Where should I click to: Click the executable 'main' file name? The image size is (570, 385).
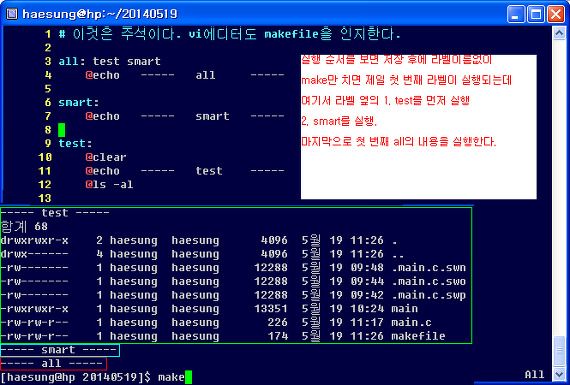coord(405,309)
